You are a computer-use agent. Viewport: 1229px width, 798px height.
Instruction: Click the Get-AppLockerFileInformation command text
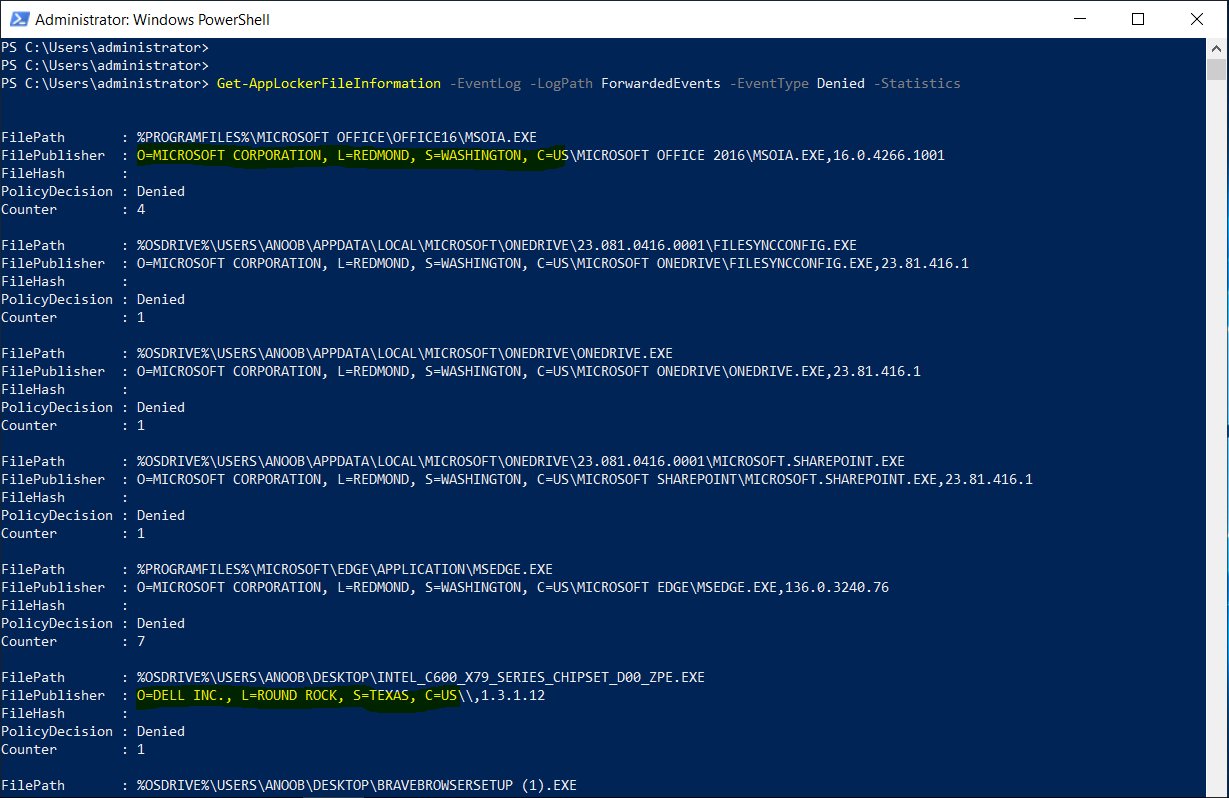(x=329, y=83)
